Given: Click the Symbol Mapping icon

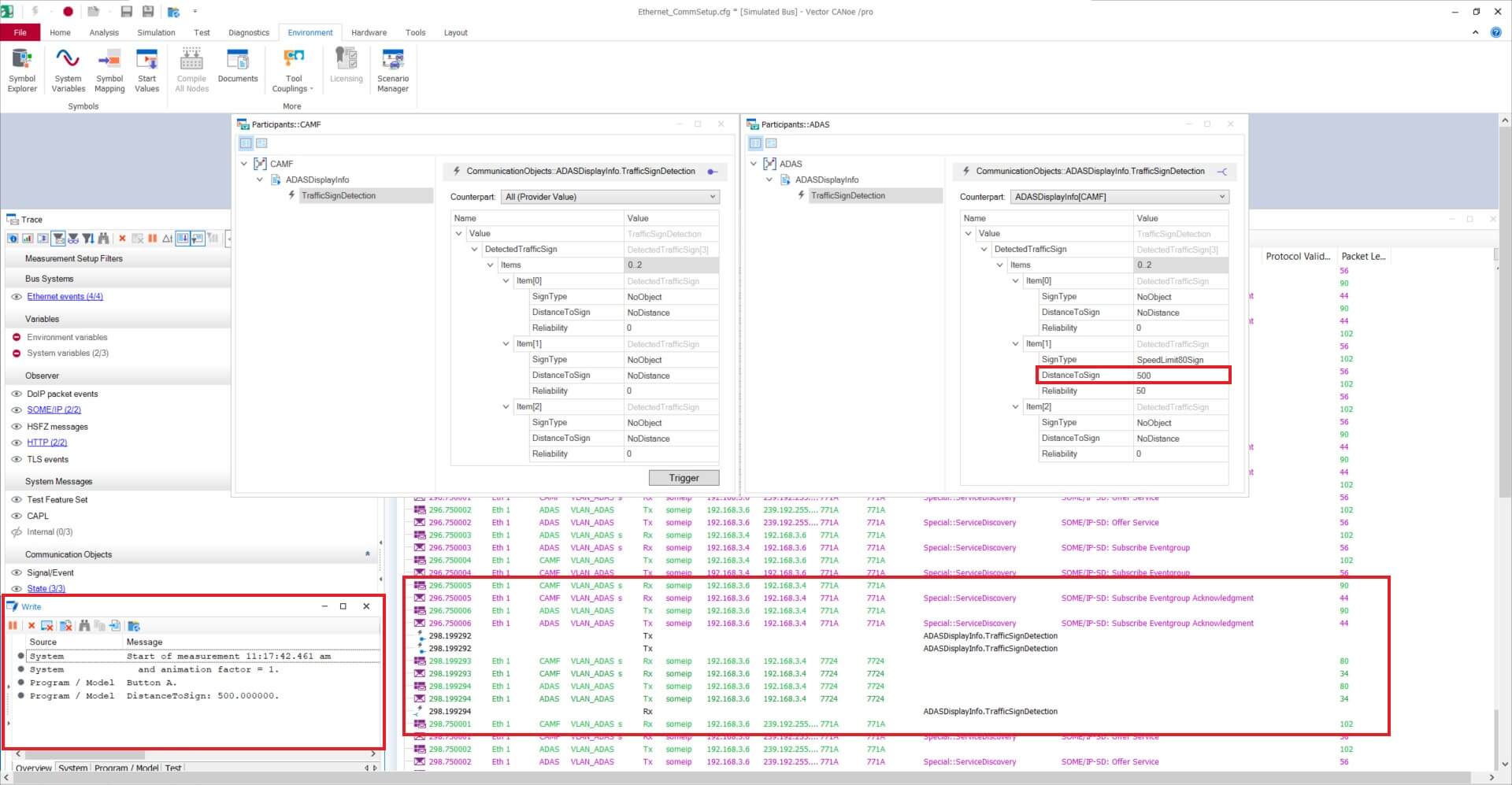Looking at the screenshot, I should click(x=109, y=69).
